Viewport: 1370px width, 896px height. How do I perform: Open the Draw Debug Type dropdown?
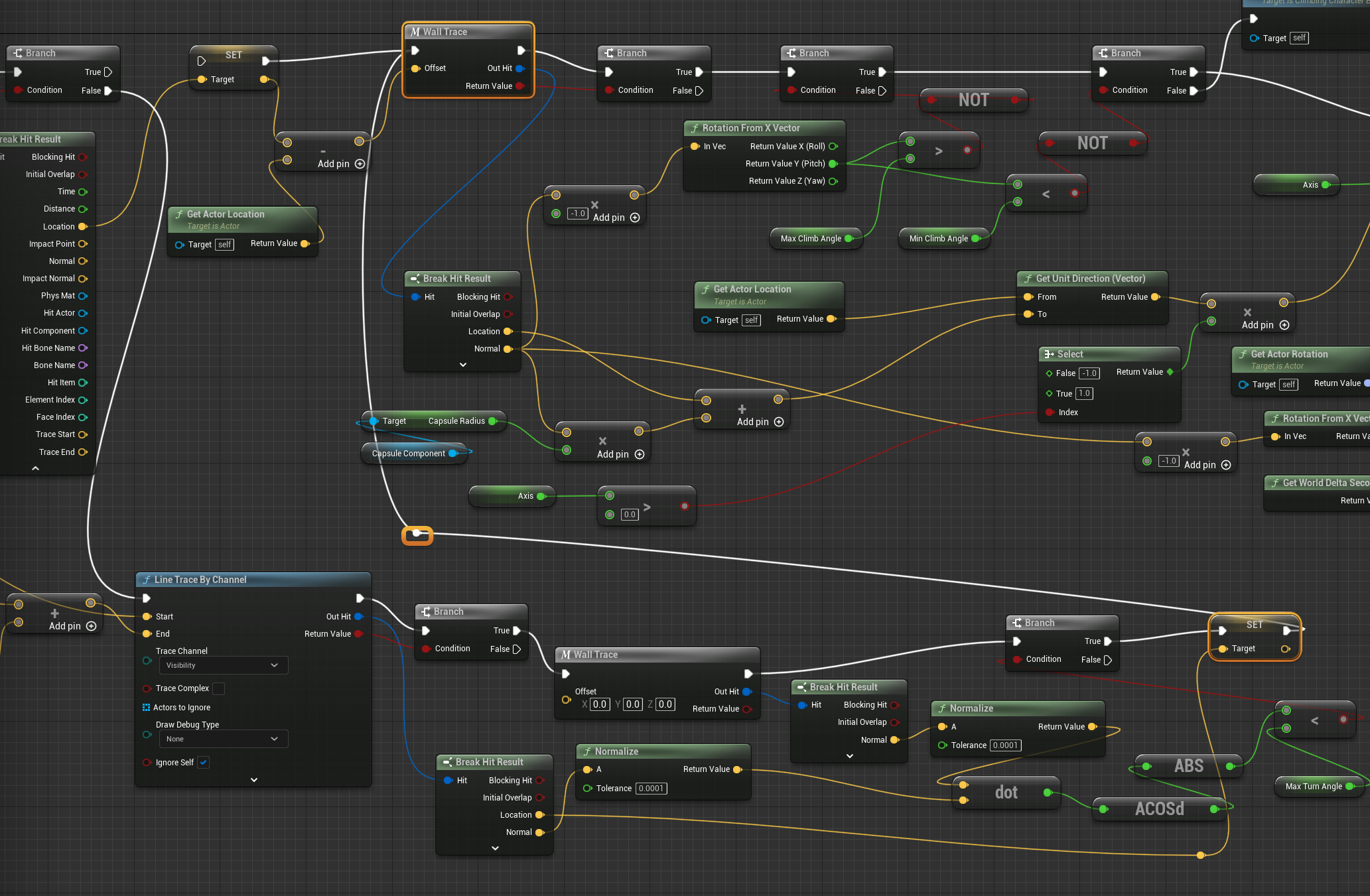[222, 739]
